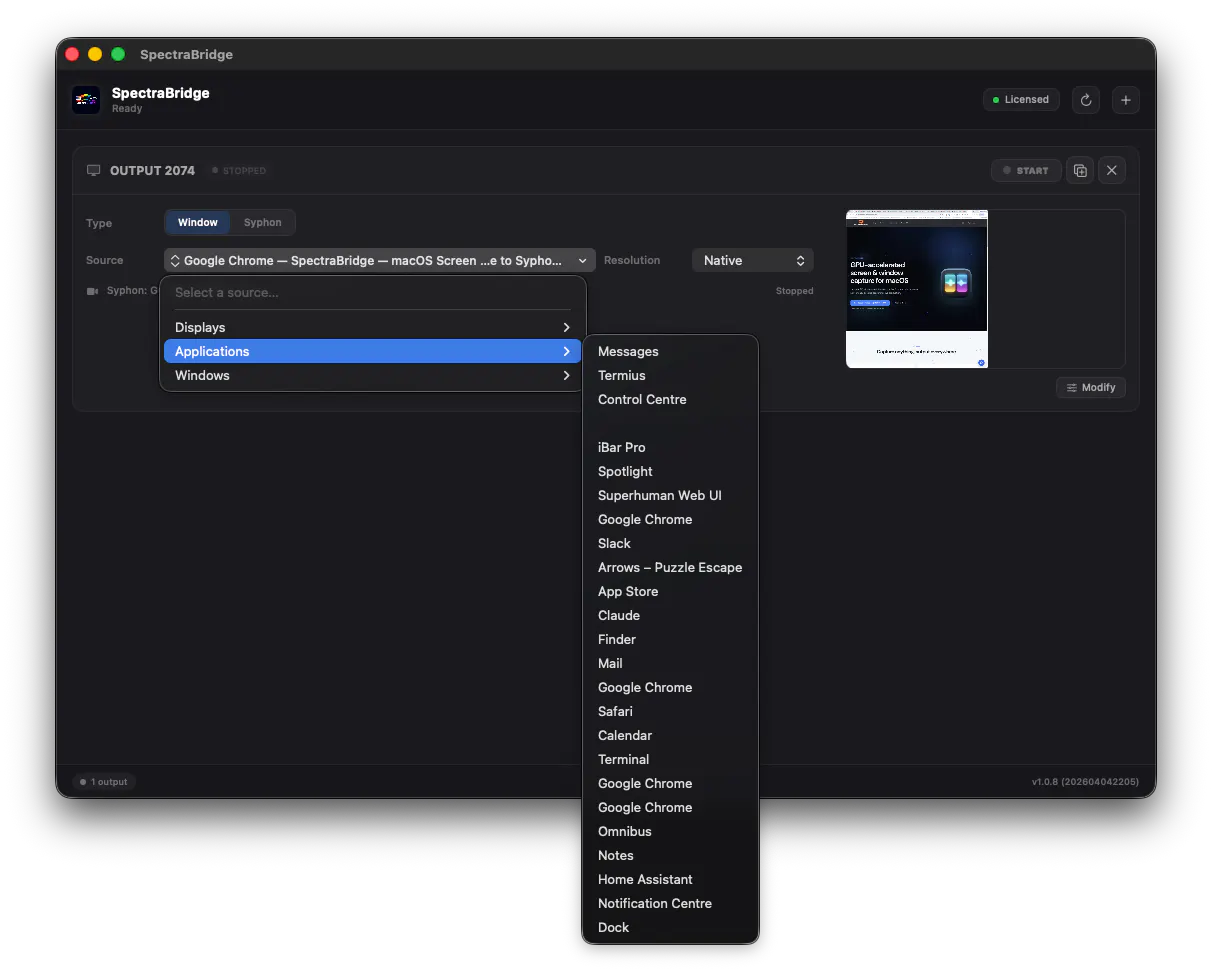
Task: Select the Window type toggle
Action: tap(198, 222)
